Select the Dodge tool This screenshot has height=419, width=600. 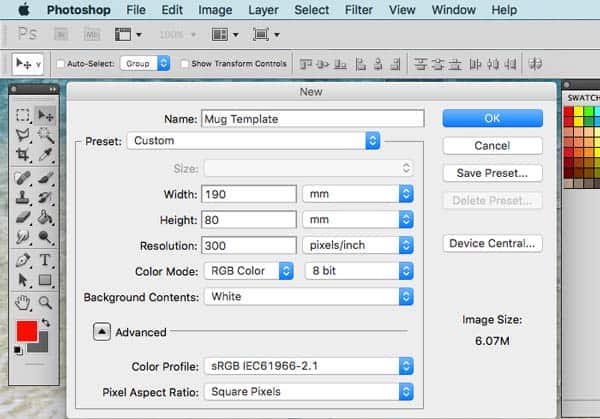[45, 237]
